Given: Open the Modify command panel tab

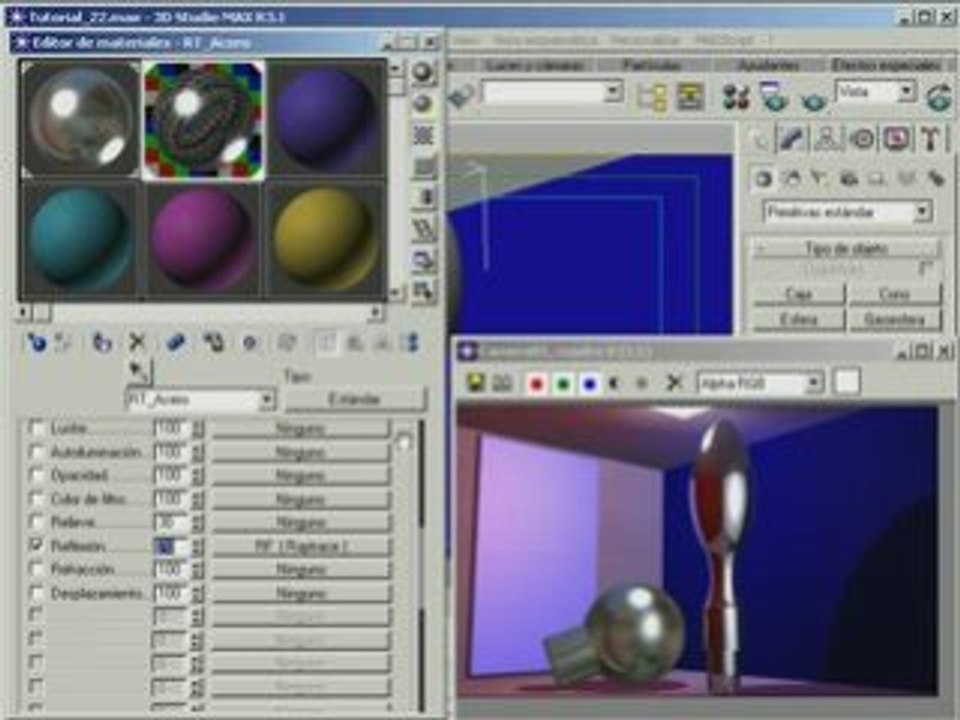Looking at the screenshot, I should 792,139.
